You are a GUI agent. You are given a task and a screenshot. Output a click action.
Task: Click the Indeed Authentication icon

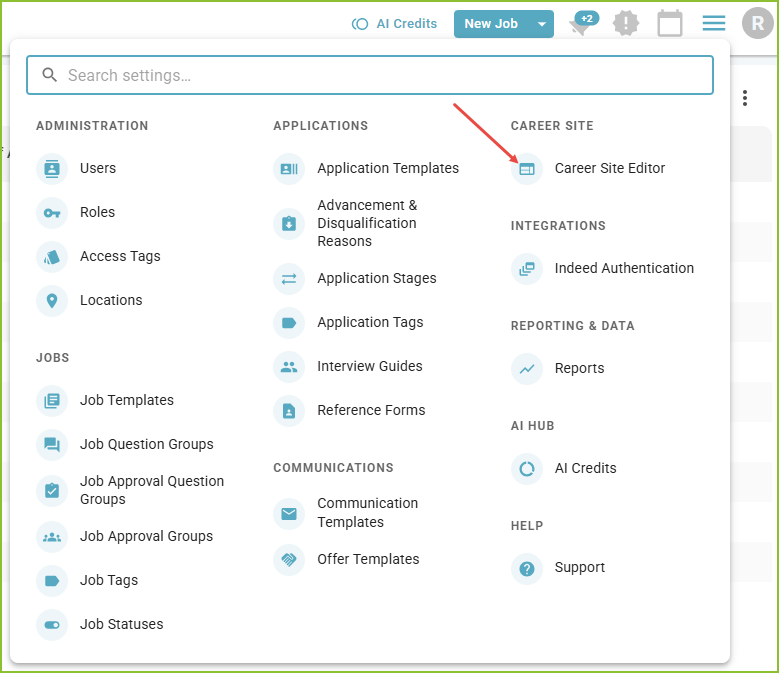pyautogui.click(x=527, y=269)
